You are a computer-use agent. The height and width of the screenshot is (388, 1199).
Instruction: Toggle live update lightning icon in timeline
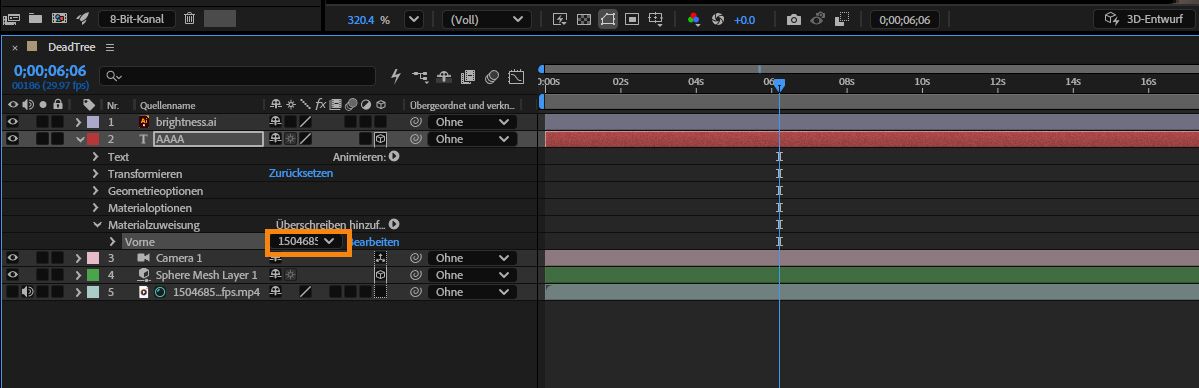click(396, 76)
